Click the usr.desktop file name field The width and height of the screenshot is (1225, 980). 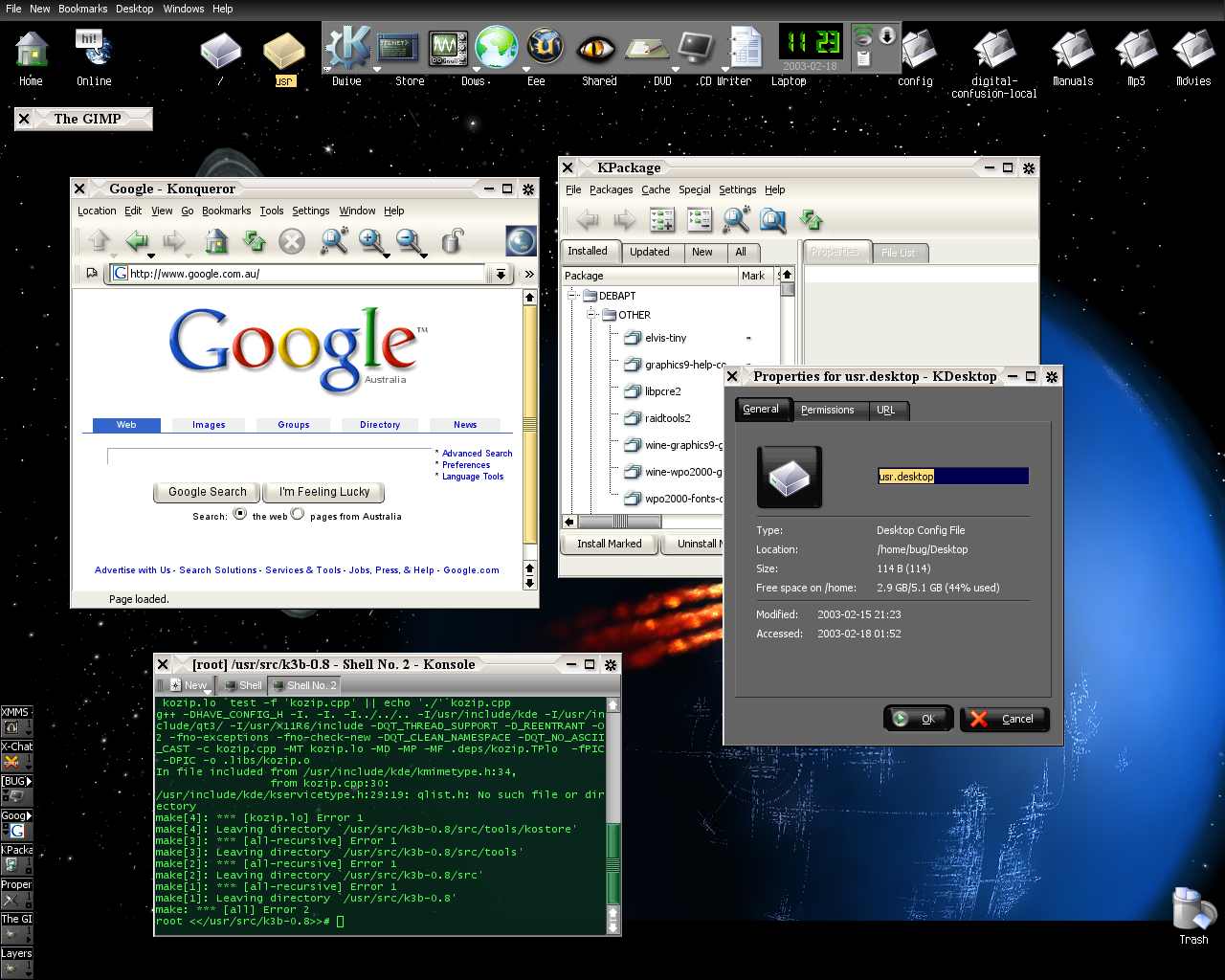coord(953,476)
